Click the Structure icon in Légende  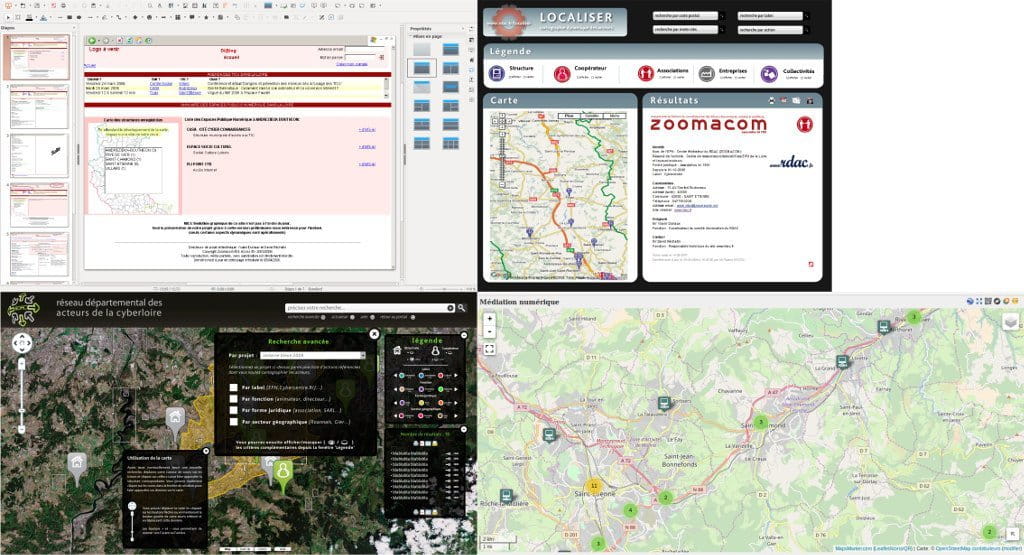pos(497,74)
